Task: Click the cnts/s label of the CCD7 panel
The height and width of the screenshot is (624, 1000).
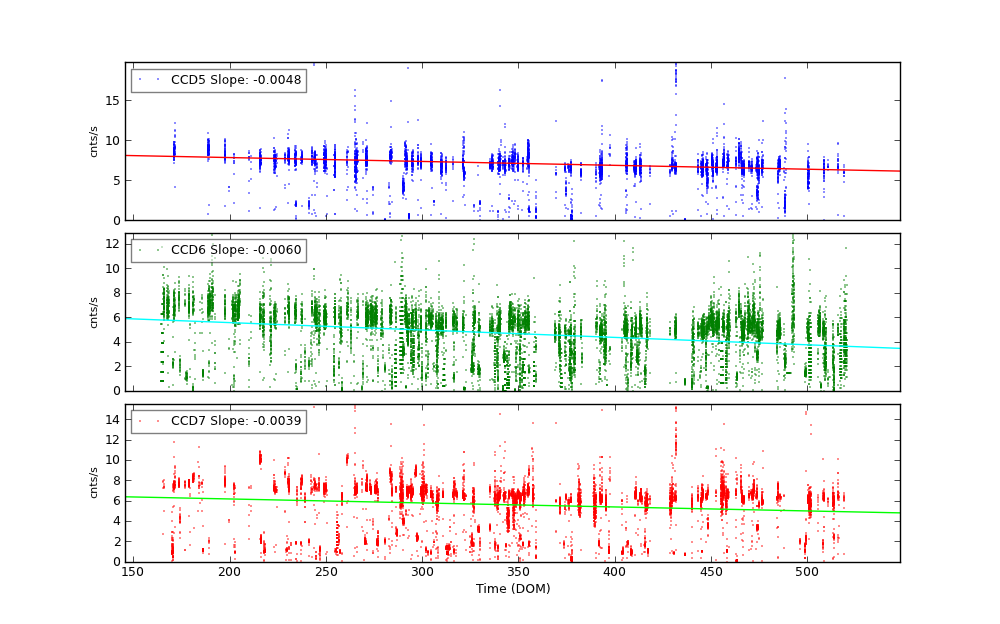Action: point(94,483)
